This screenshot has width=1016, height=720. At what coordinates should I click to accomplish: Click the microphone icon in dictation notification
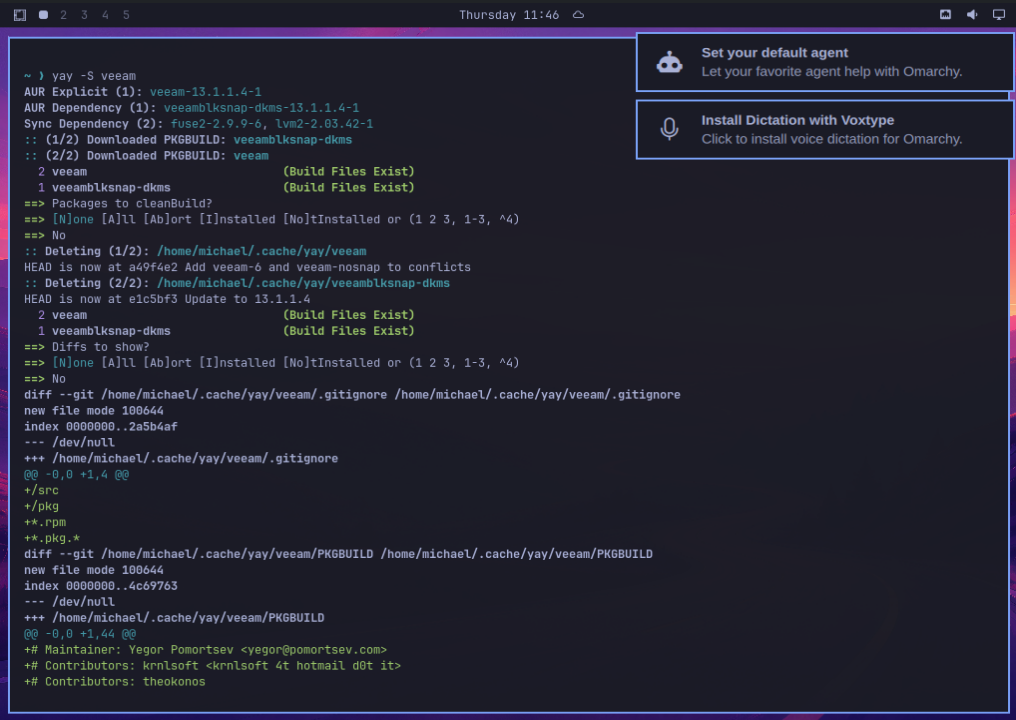point(669,130)
